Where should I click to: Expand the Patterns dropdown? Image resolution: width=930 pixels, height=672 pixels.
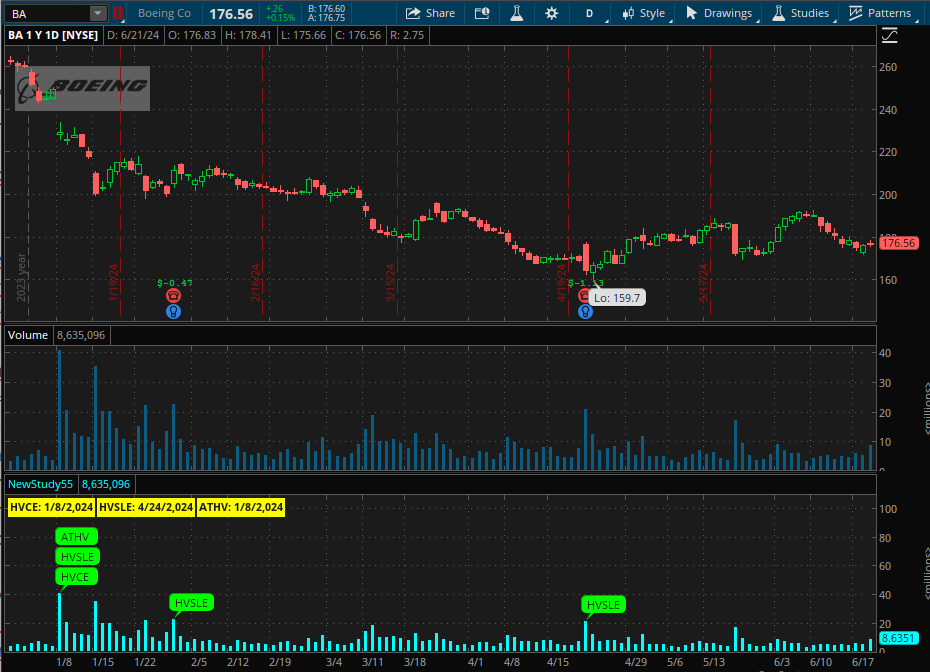(880, 13)
